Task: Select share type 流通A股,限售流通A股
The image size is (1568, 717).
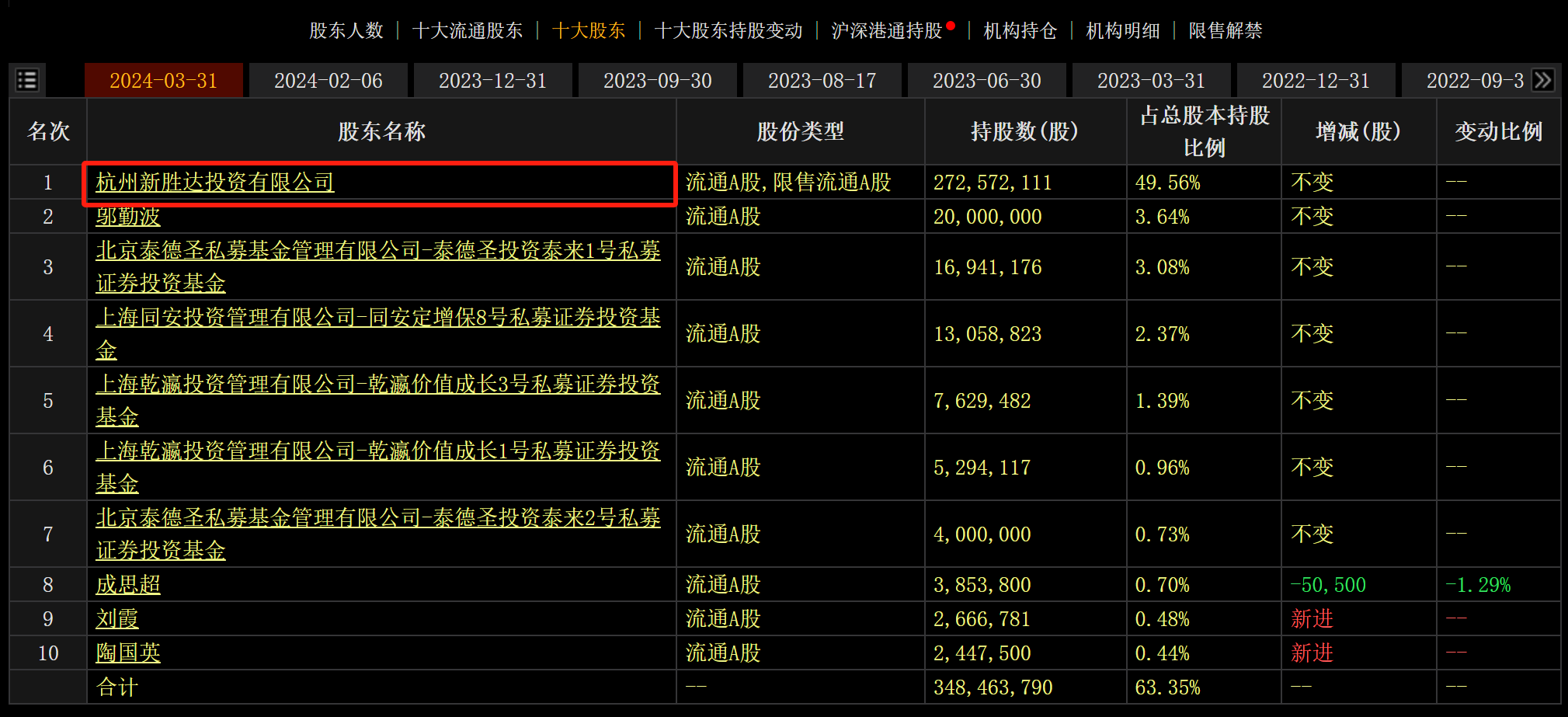Action: 788,183
